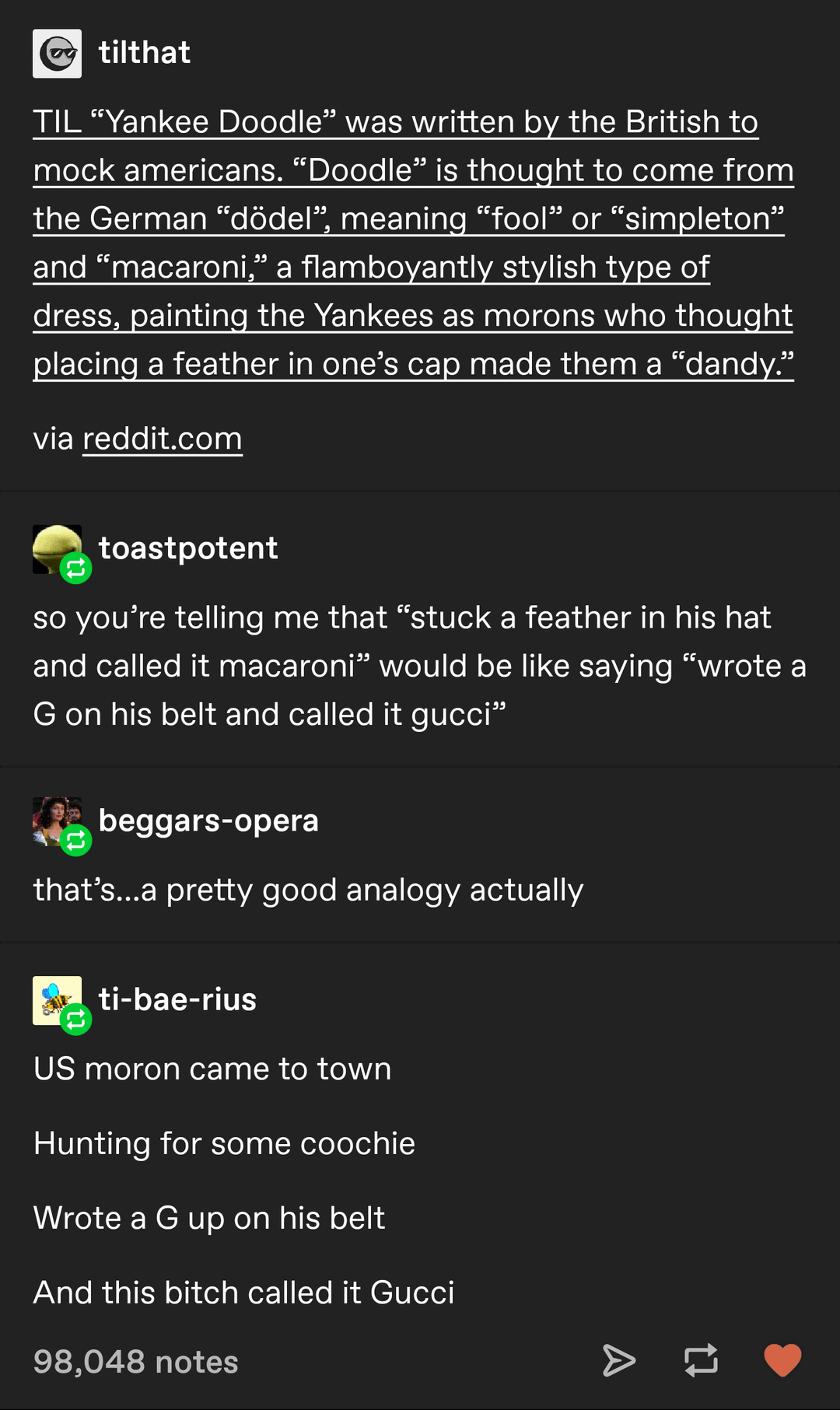Open tilthat's sunglasses avatar

click(57, 54)
